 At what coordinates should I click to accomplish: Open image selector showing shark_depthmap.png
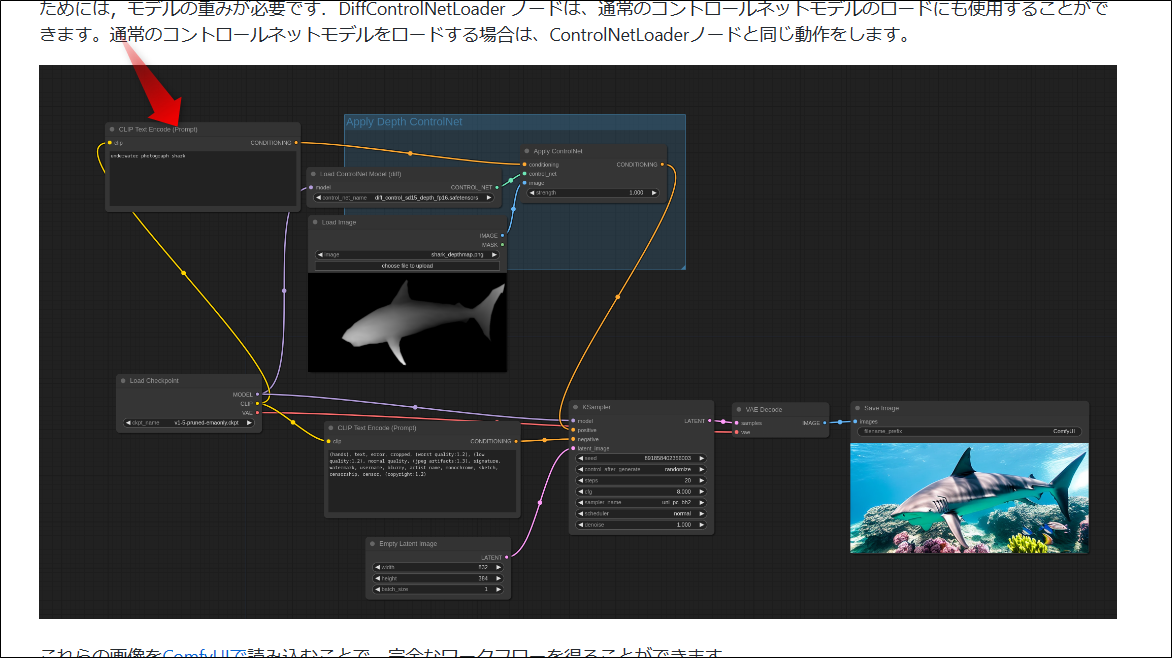[x=407, y=255]
